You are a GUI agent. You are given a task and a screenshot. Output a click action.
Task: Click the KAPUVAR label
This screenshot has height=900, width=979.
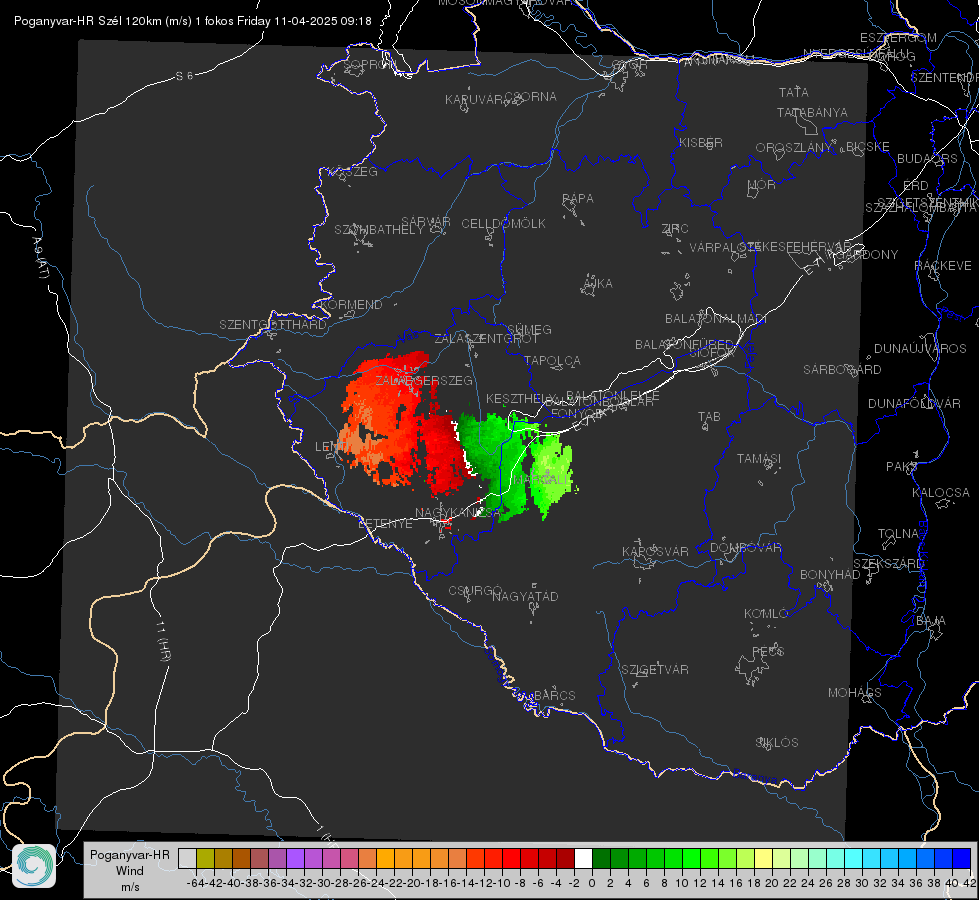(475, 100)
